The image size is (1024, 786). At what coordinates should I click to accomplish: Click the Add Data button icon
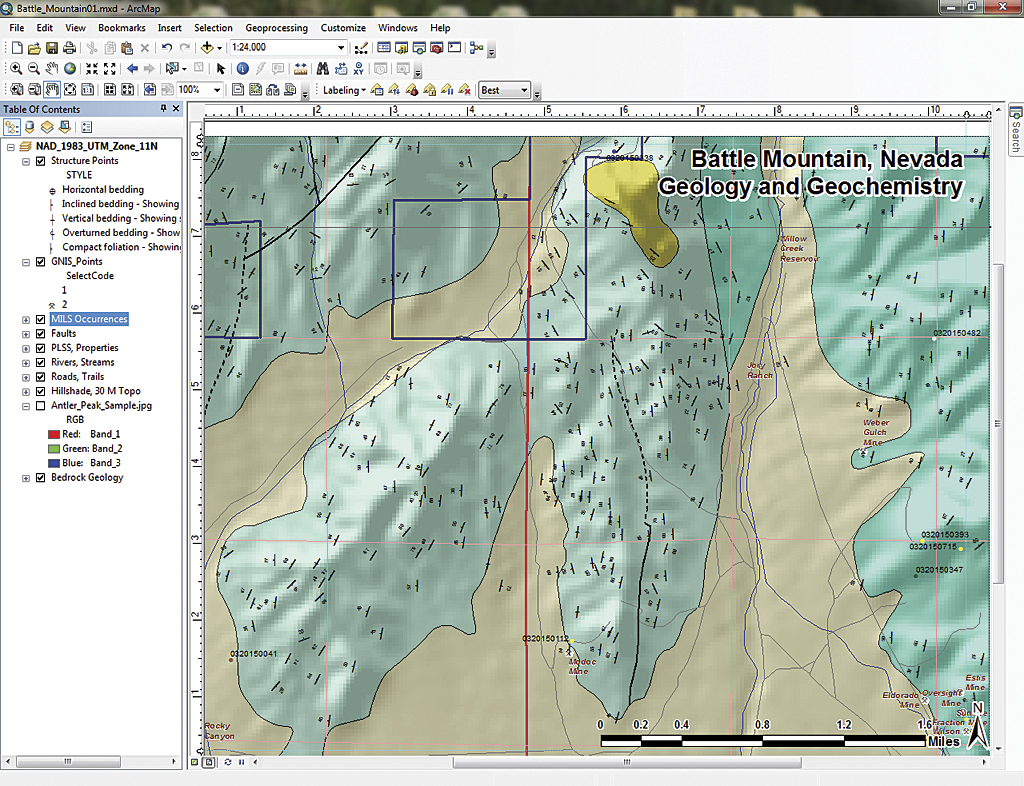click(x=208, y=48)
